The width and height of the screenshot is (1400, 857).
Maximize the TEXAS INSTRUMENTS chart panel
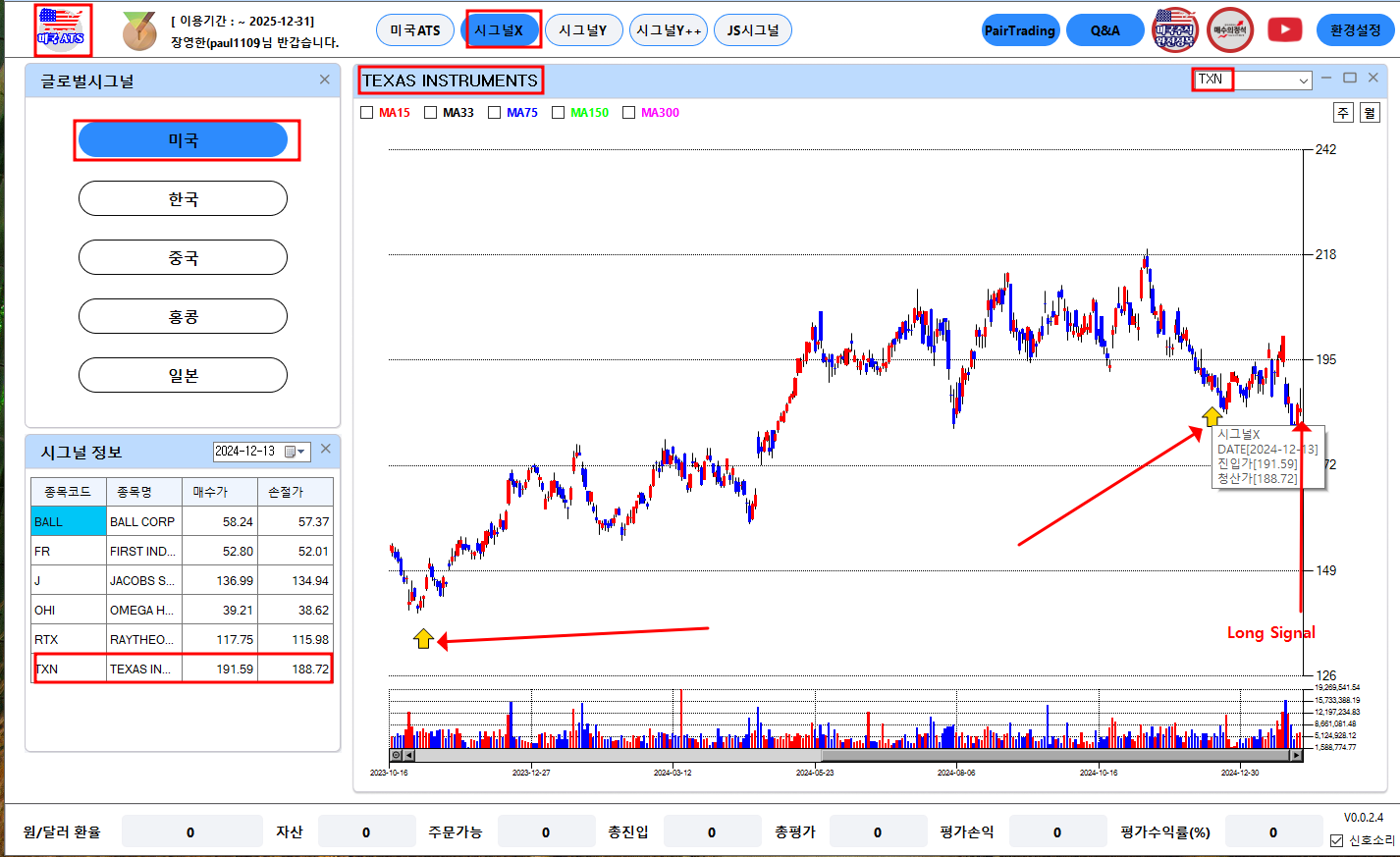click(x=1350, y=78)
